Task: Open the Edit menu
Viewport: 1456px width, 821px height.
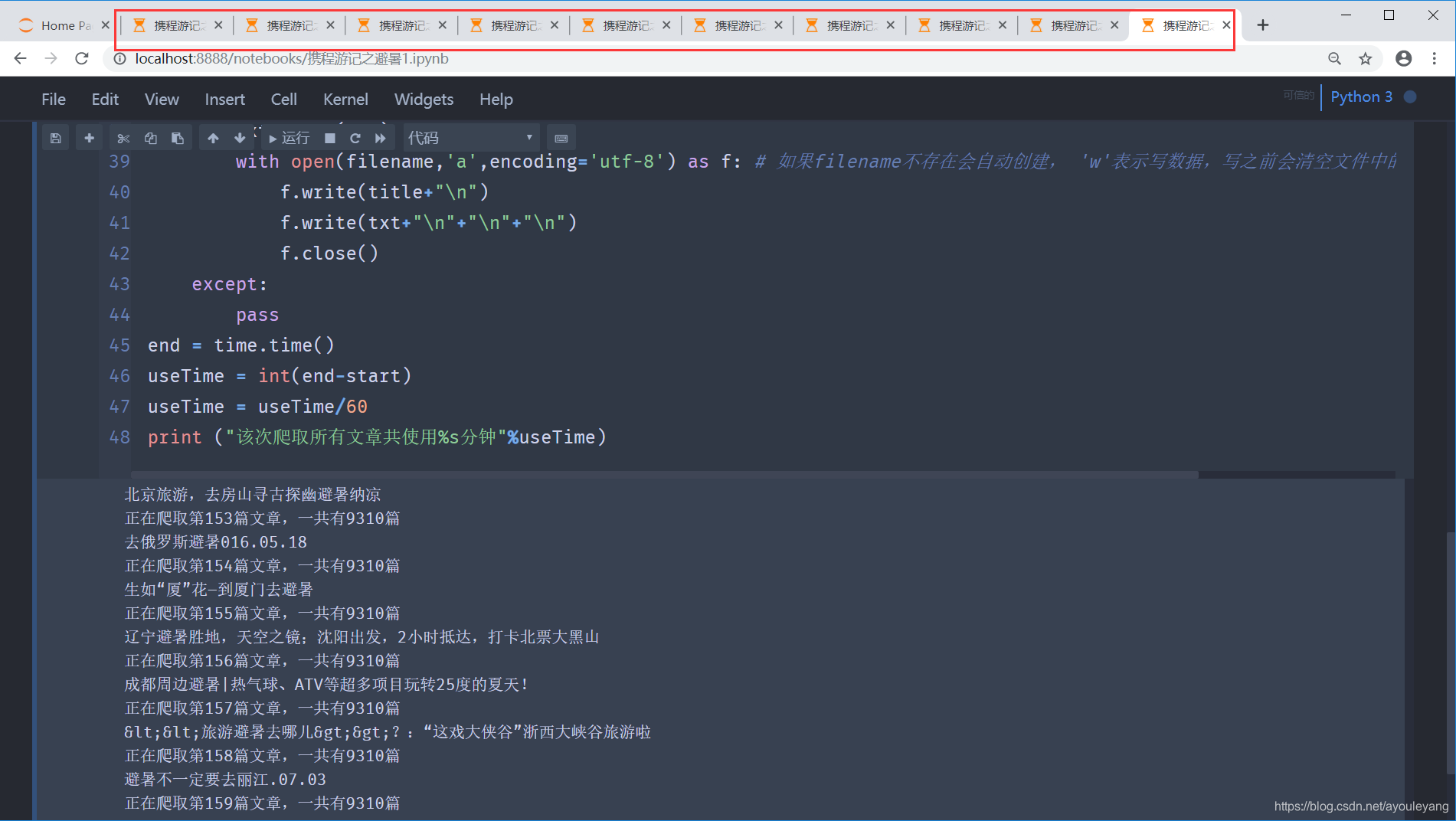Action: pos(105,100)
